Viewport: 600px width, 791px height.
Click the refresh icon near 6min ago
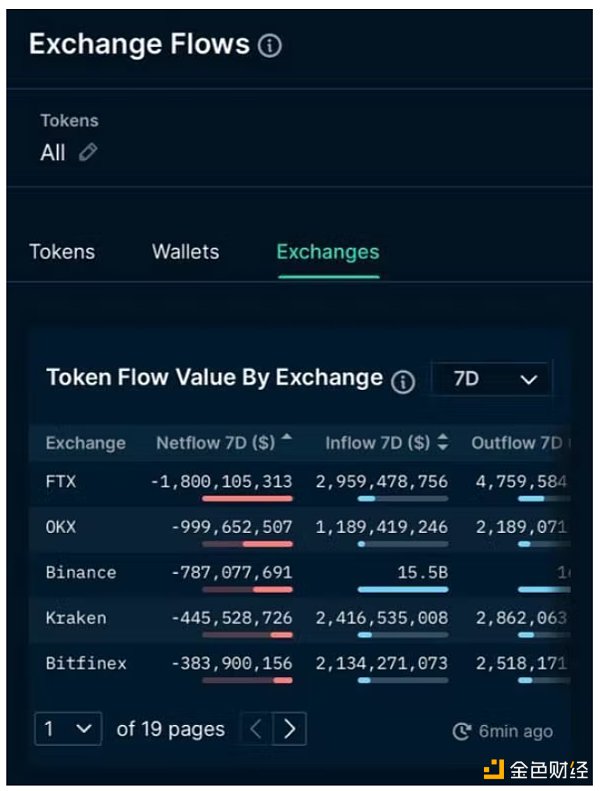click(462, 731)
